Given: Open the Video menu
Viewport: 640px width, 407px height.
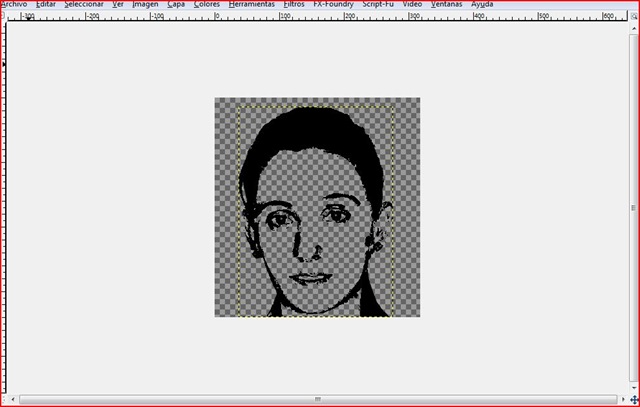Looking at the screenshot, I should click(x=412, y=4).
